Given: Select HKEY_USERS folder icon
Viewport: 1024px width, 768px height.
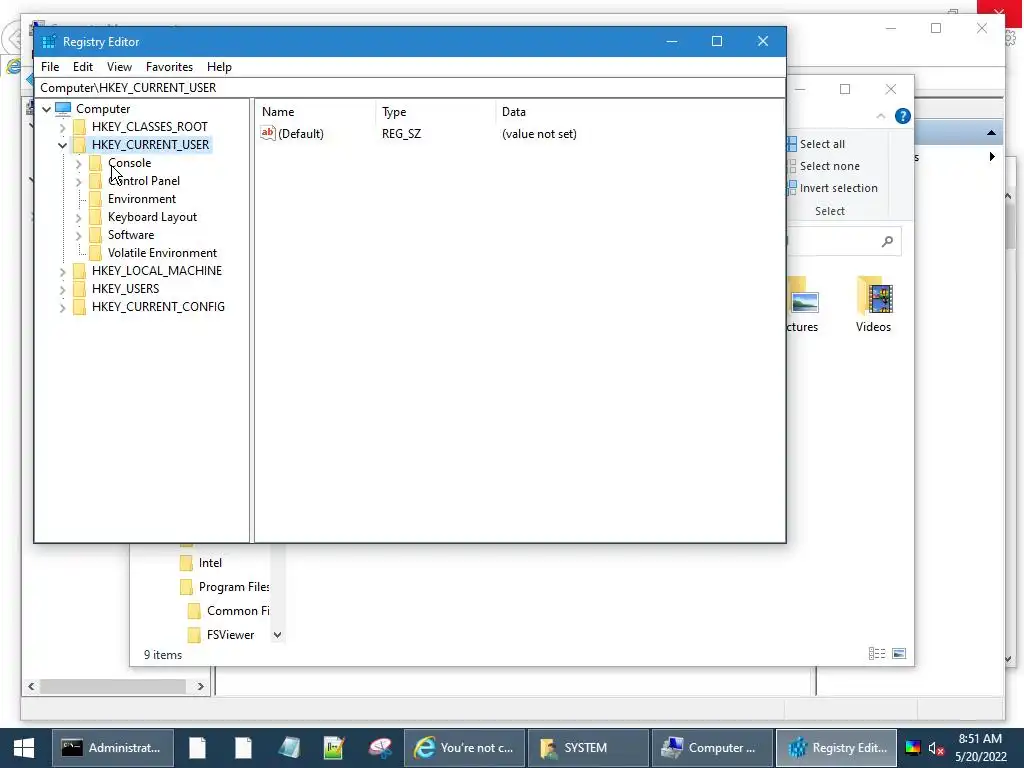Looking at the screenshot, I should point(79,289).
